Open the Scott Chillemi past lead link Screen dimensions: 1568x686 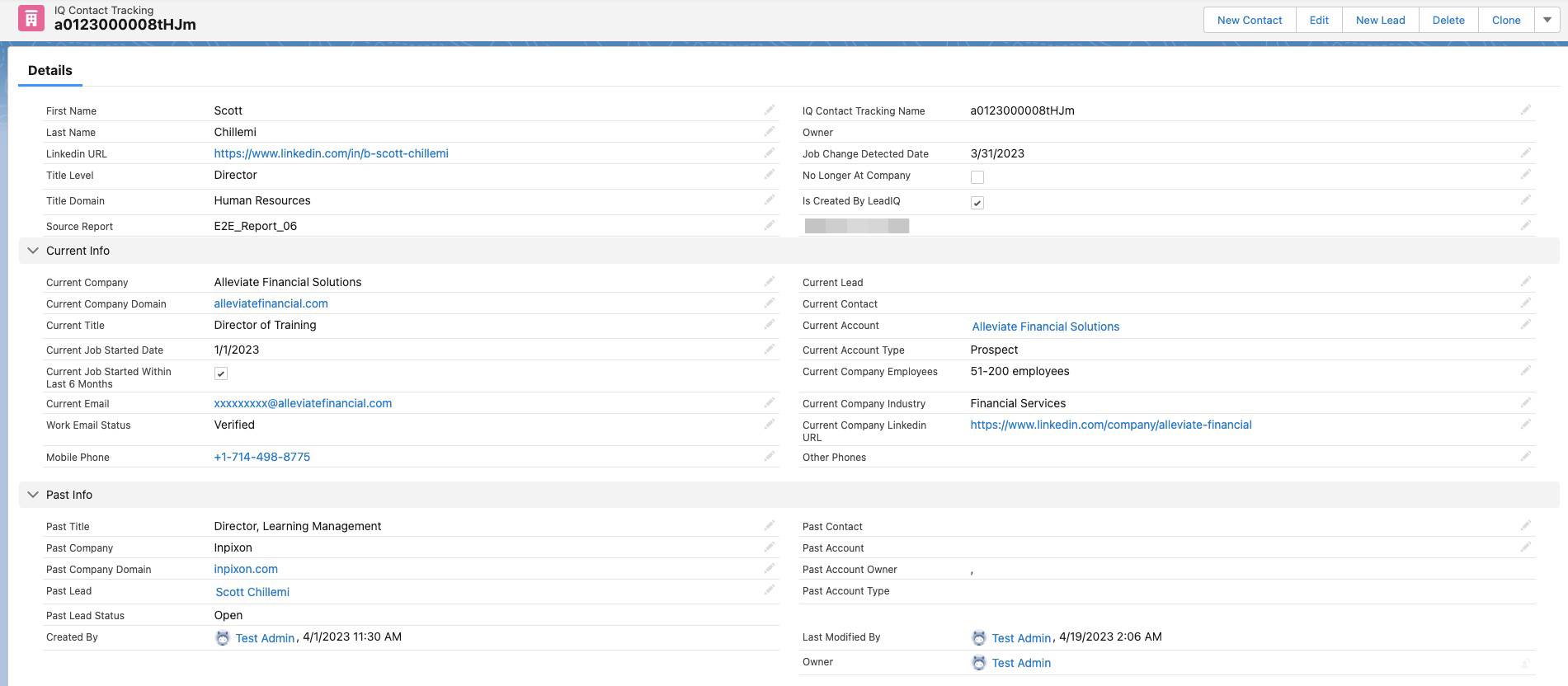click(252, 592)
